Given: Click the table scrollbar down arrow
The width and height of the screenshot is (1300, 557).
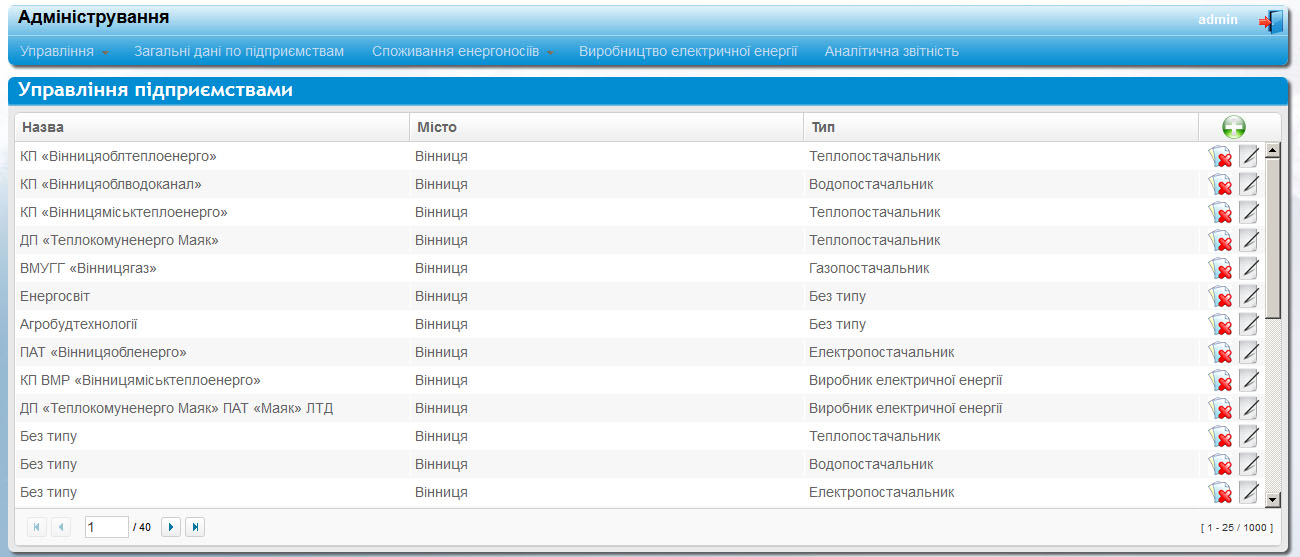Looking at the screenshot, I should click(x=1273, y=499).
